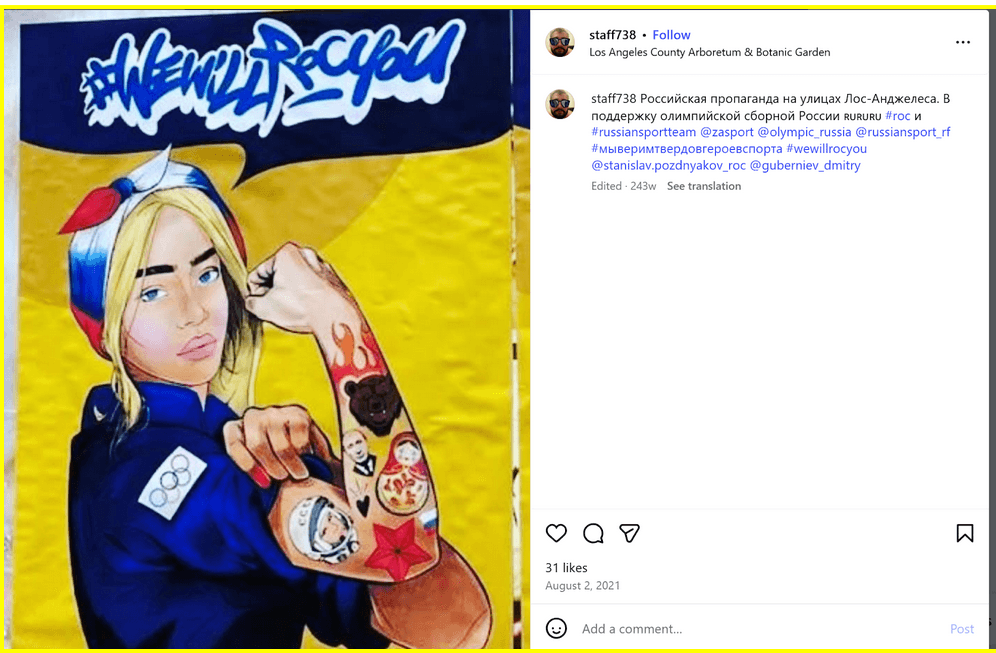Open the emoji picker smiley icon

point(556,628)
